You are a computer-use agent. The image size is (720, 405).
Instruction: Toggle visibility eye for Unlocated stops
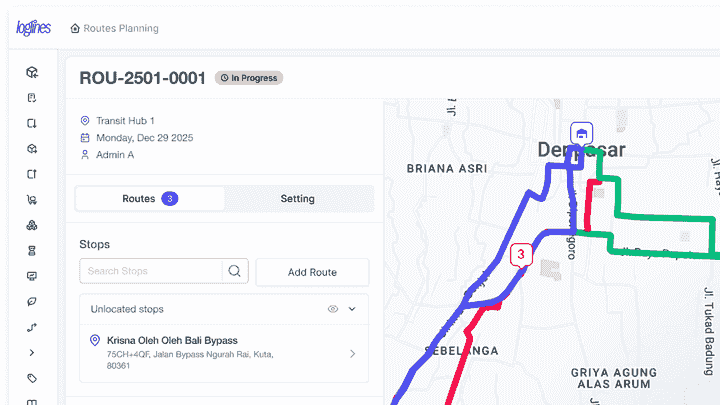(x=333, y=309)
